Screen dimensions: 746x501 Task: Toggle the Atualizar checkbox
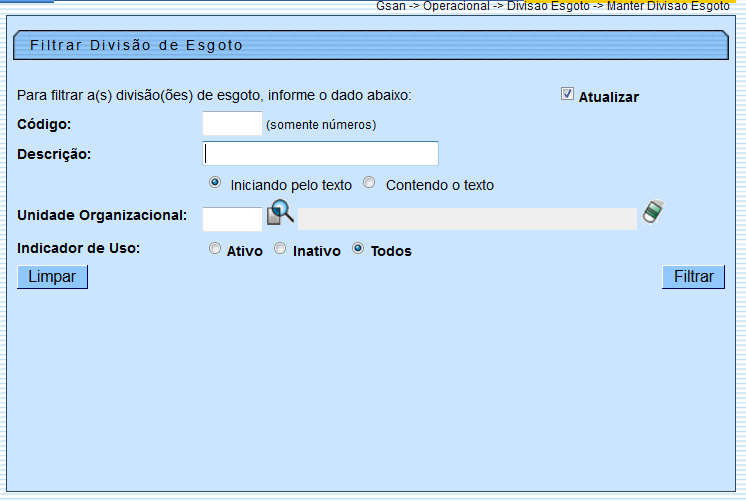pos(567,94)
